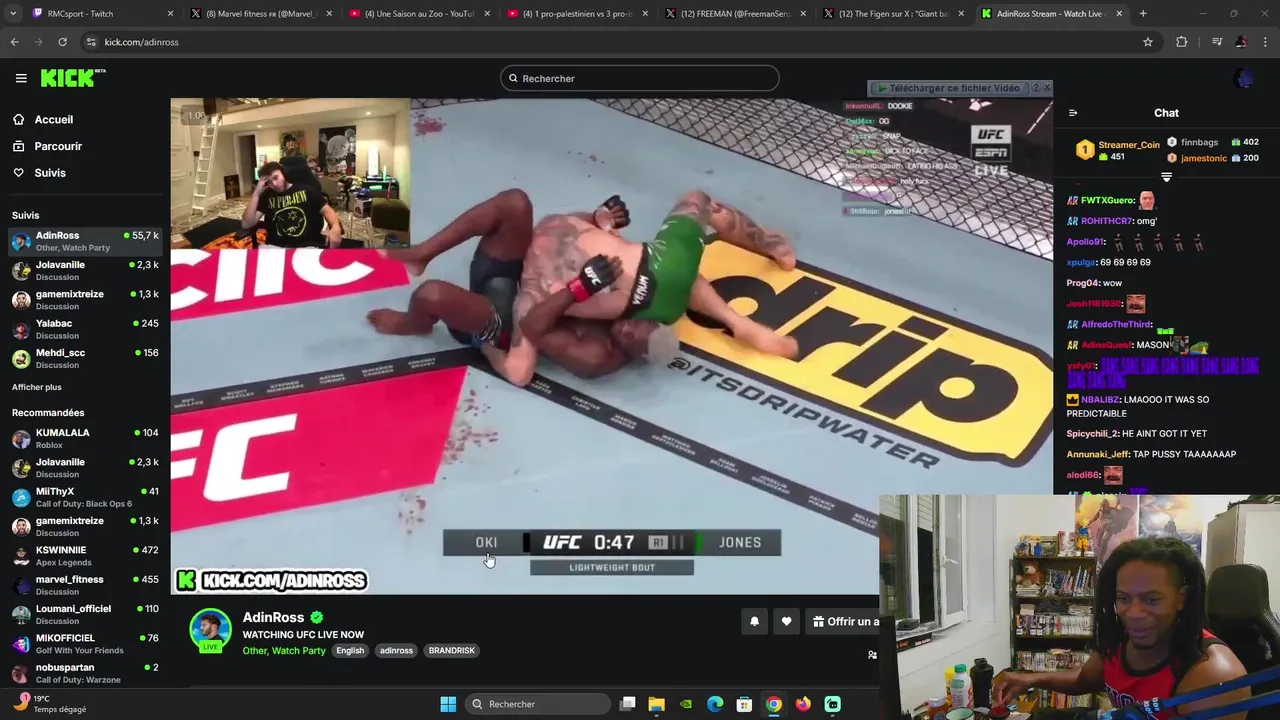Click chat username FWTXGuero
The width and height of the screenshot is (1280, 720).
(x=1107, y=200)
